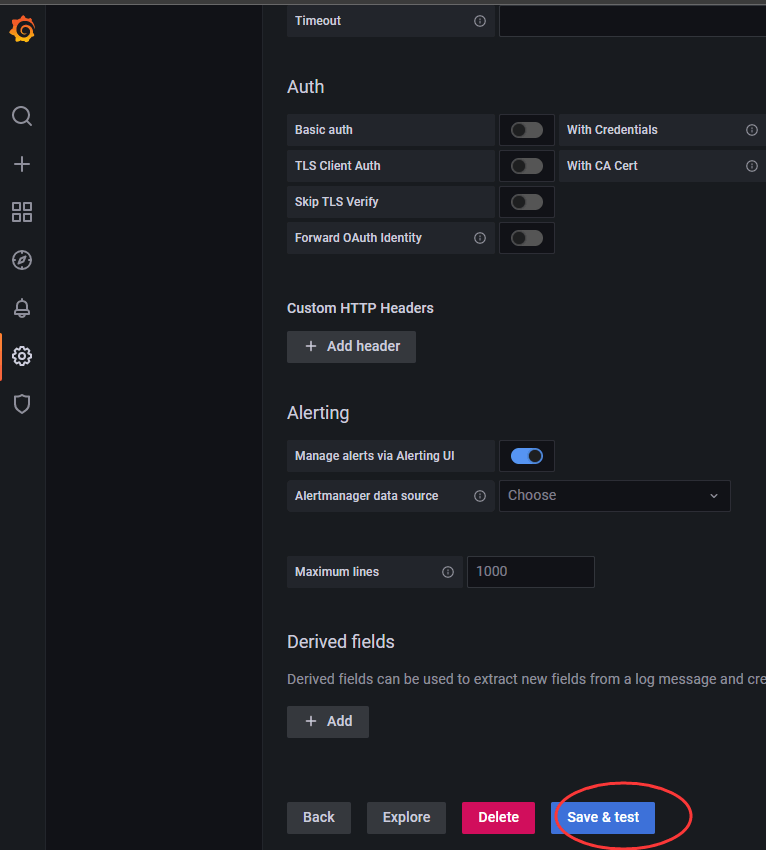The width and height of the screenshot is (766, 850).
Task: Open the Alerting bell icon
Action: (22, 308)
